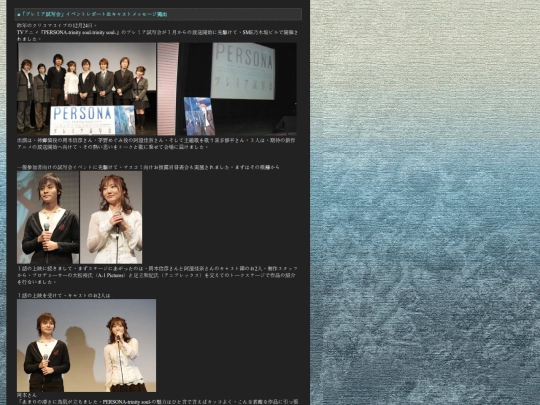Click the 「プレミア試写会」イベントレポート heading

click(x=94, y=14)
